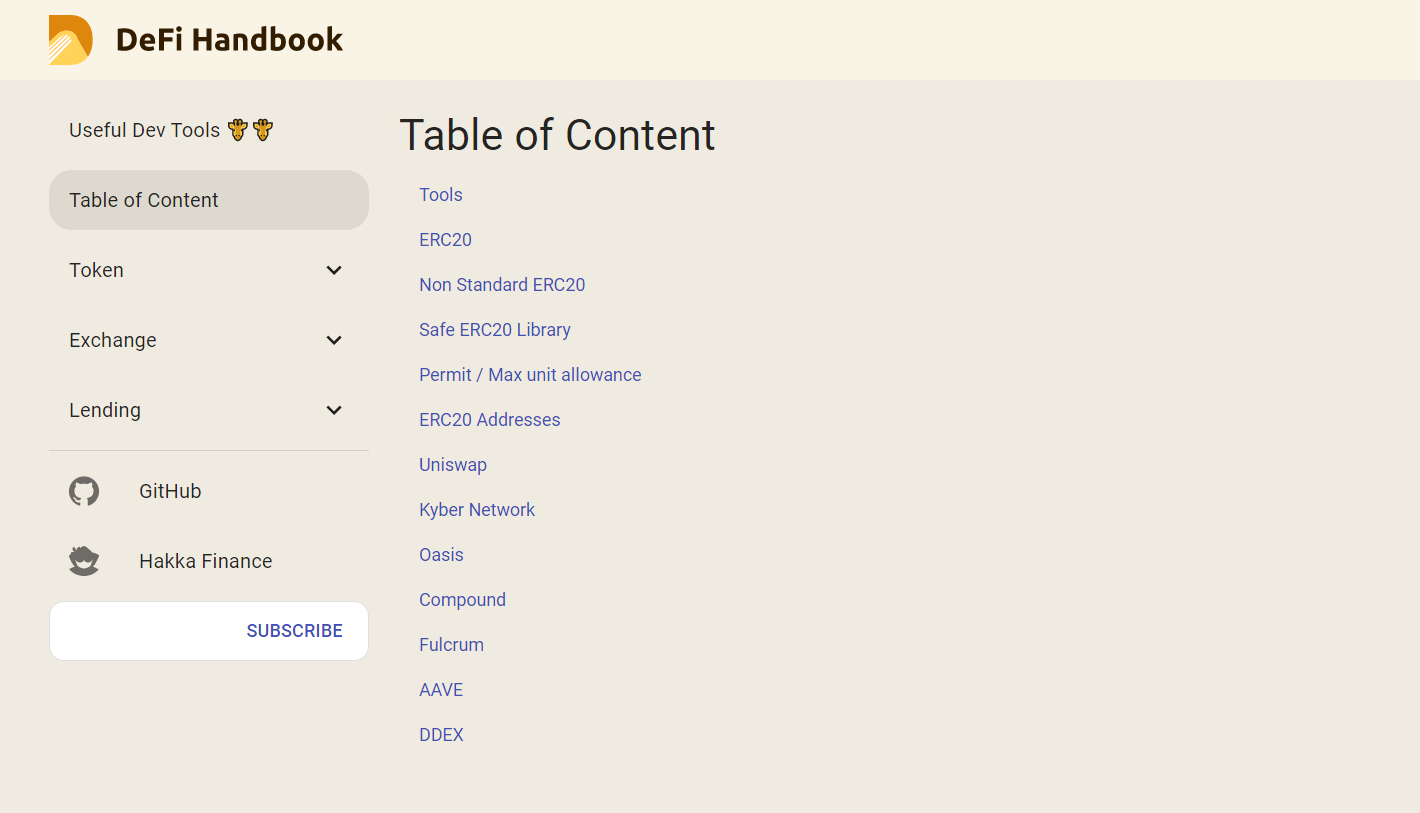Viewport: 1420px width, 813px height.
Task: Open the Safe ERC20 Library link
Action: 495,330
